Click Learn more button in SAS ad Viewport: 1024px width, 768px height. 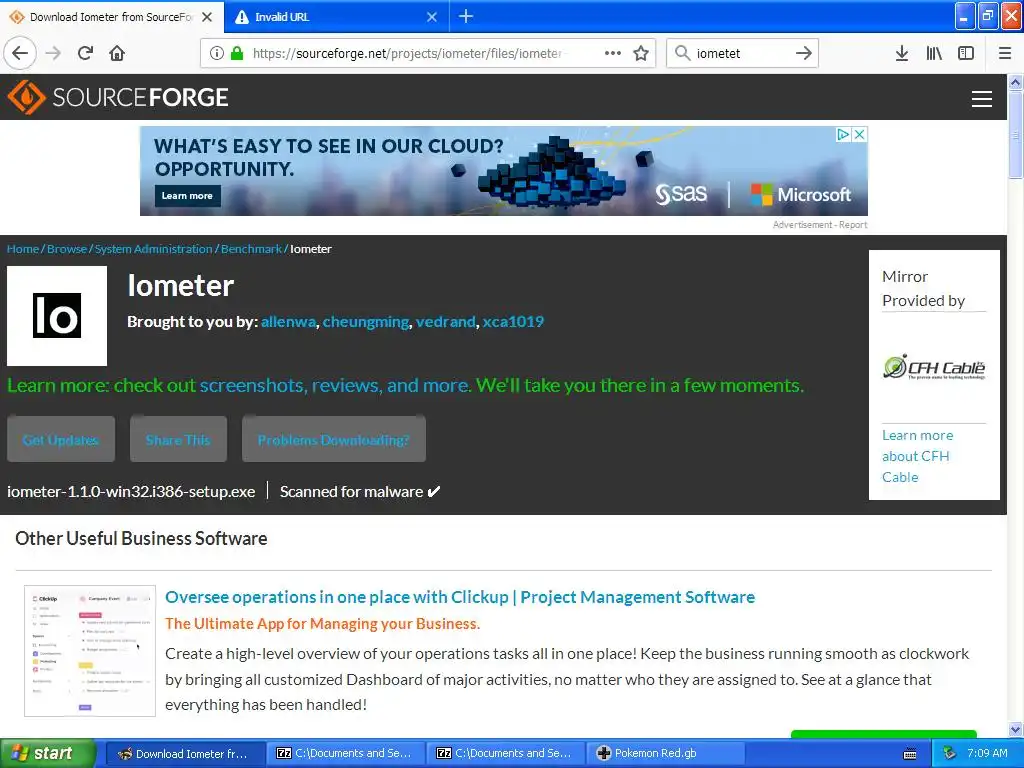click(x=187, y=196)
